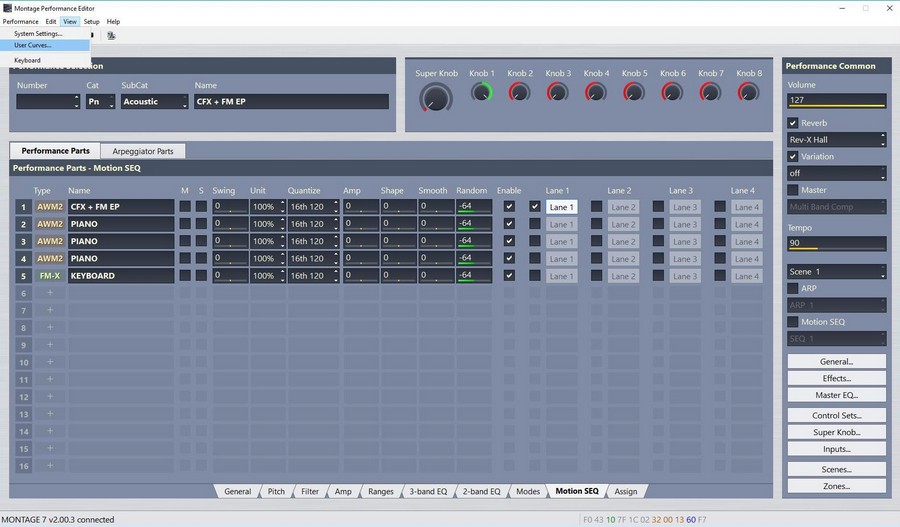Open the Rev-X Hall reverb dropdown
This screenshot has width=900, height=527.
(x=837, y=140)
